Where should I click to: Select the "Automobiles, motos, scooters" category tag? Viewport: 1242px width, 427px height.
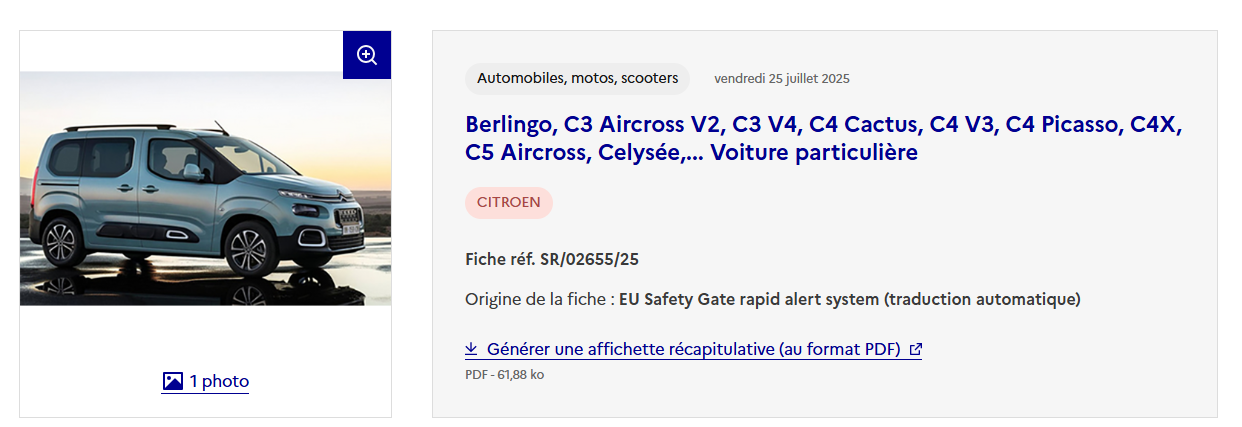point(577,78)
